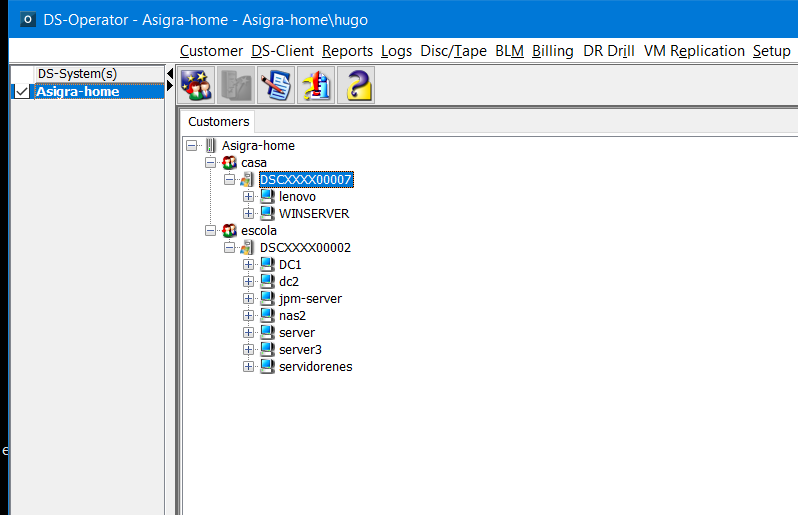Open the DS-Client menu

[x=282, y=51]
